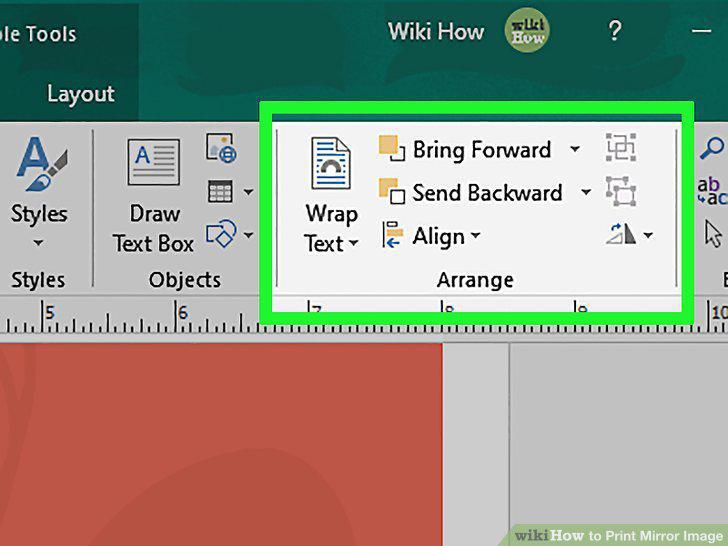This screenshot has width=728, height=546.
Task: Expand the Wrap Text dropdown arrow
Action: click(x=354, y=243)
